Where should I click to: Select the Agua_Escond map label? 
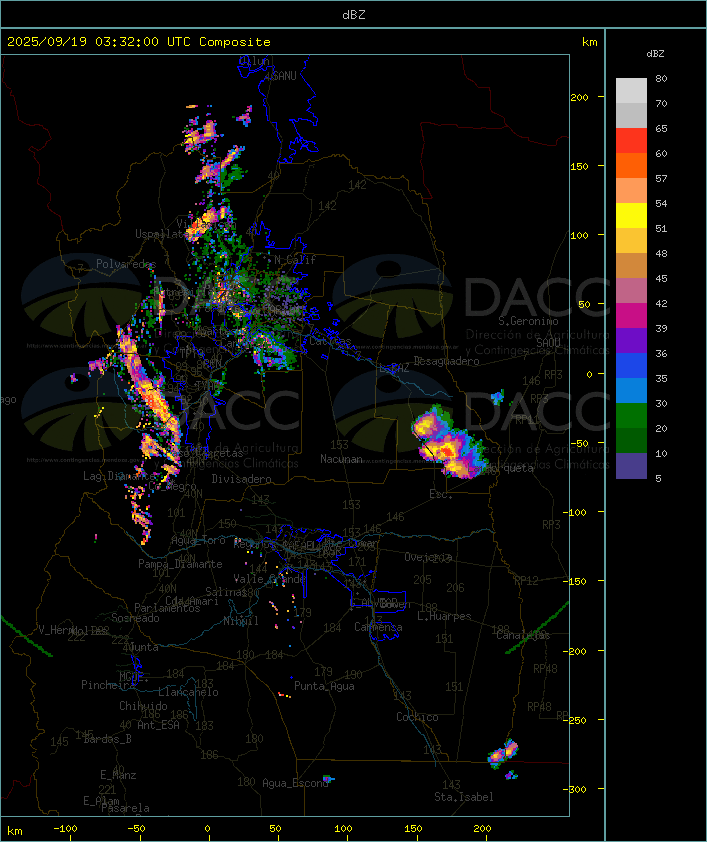click(295, 783)
